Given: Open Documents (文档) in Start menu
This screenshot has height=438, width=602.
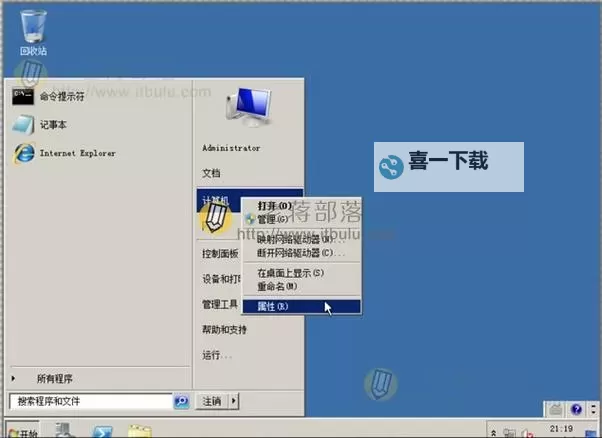Looking at the screenshot, I should click(x=211, y=173).
